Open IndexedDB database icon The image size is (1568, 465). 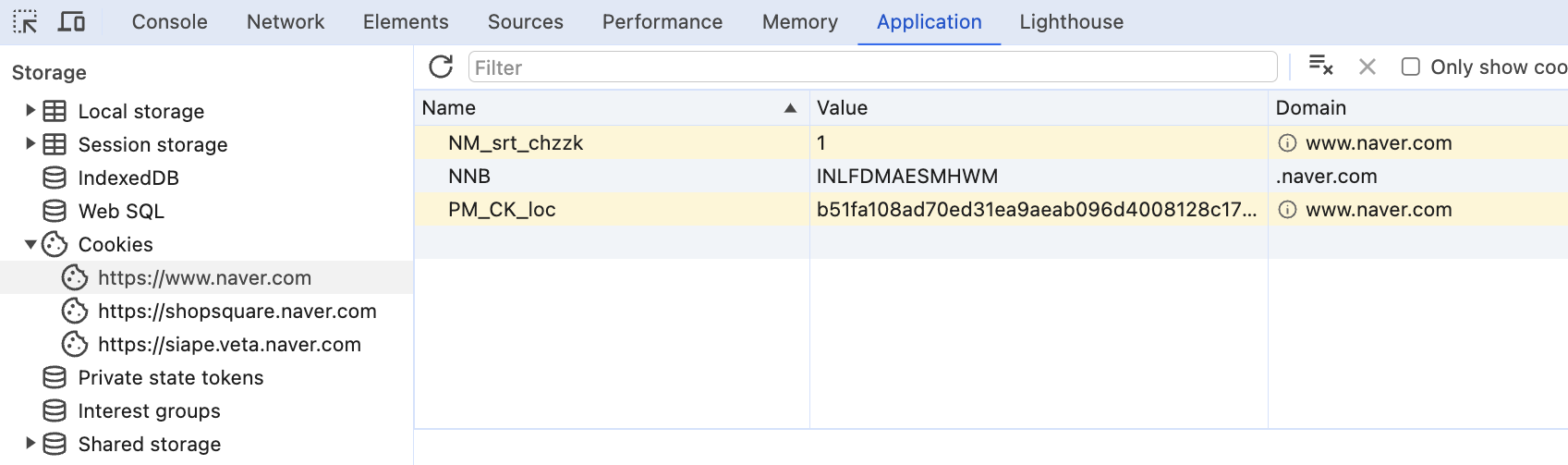tap(55, 177)
